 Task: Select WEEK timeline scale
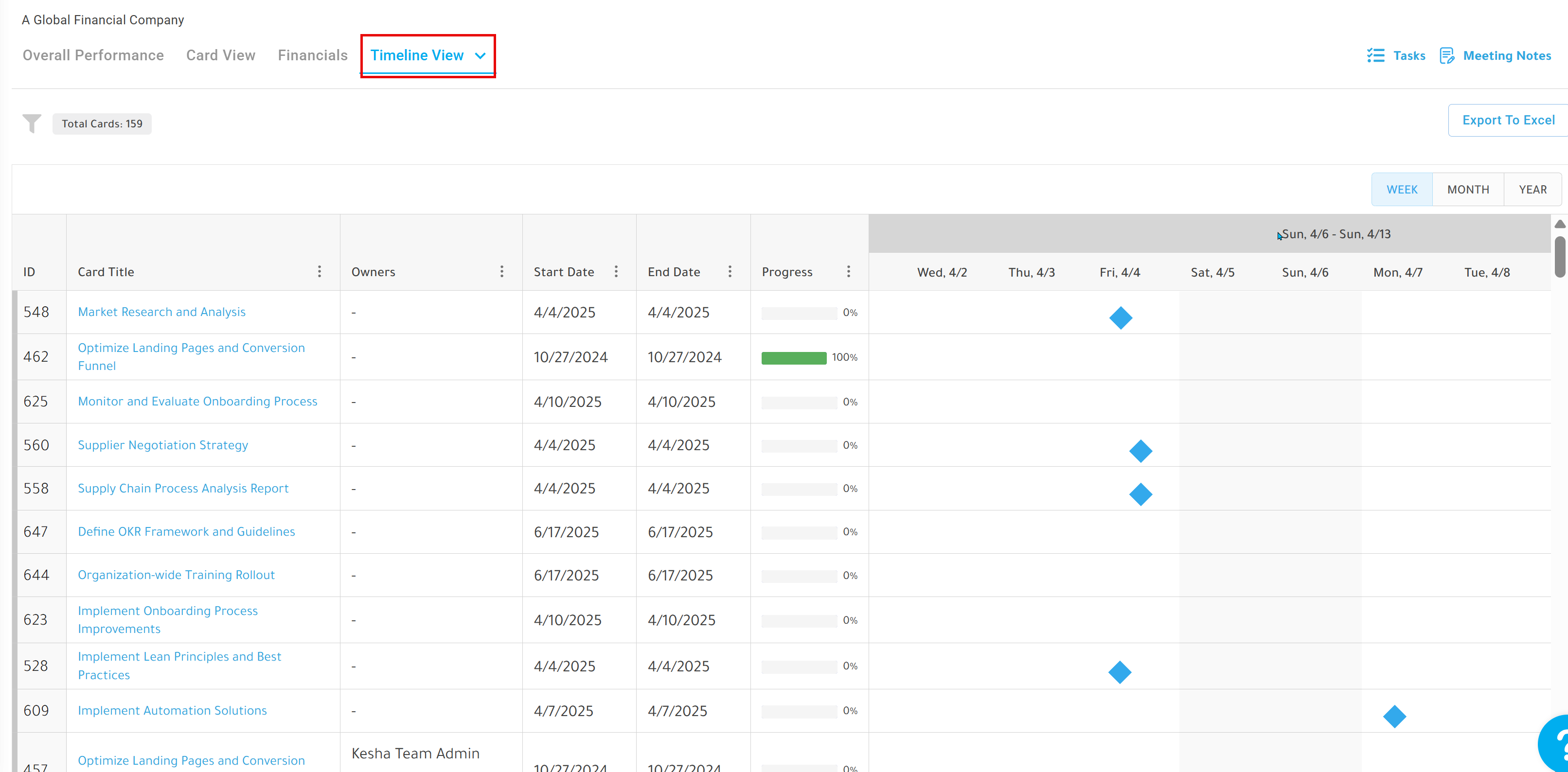point(1402,189)
